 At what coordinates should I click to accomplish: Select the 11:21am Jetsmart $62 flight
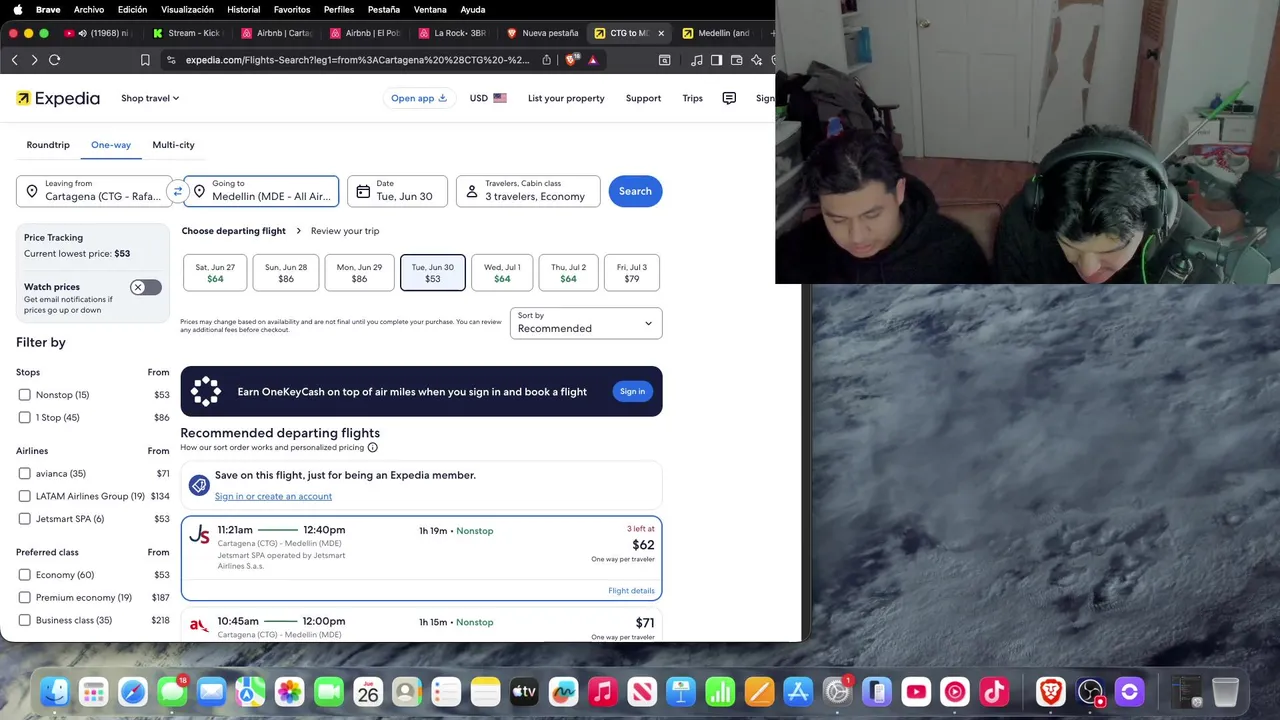coord(421,558)
